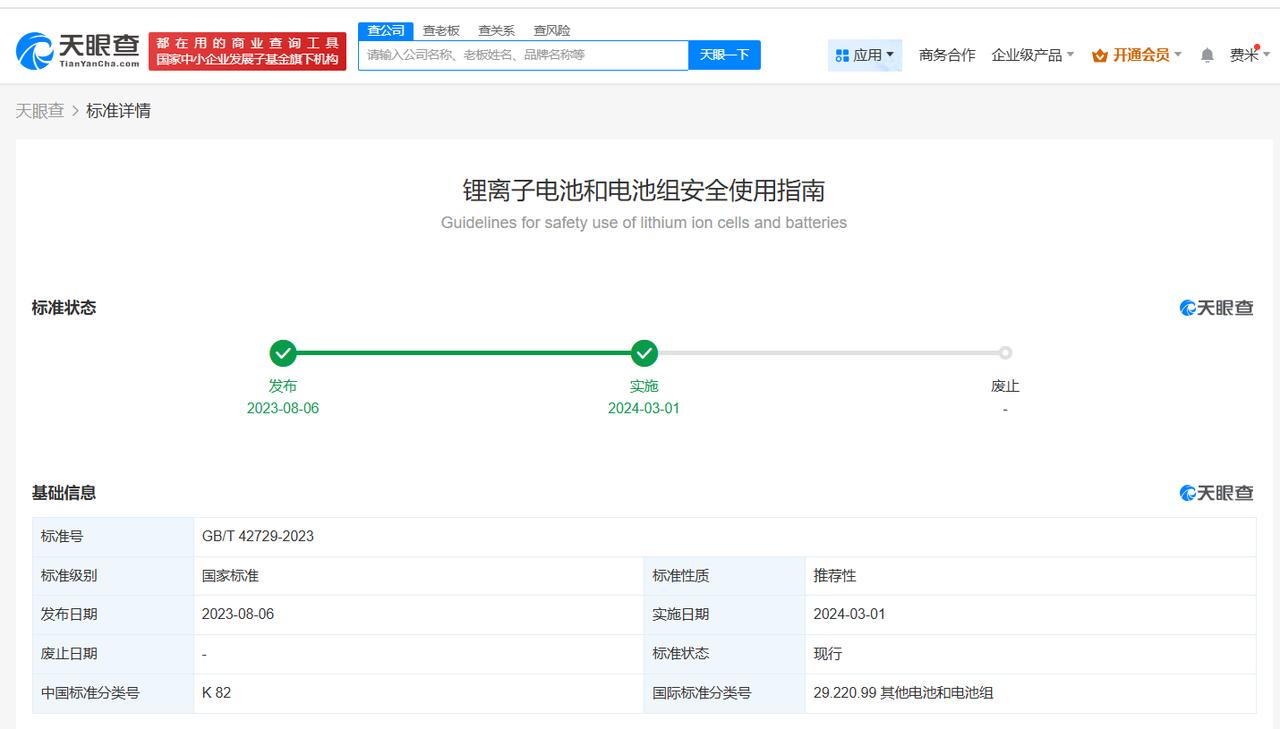Screen dimensions: 1280x729
Task: Click the green 实施 checkmark milestone
Action: [x=644, y=353]
